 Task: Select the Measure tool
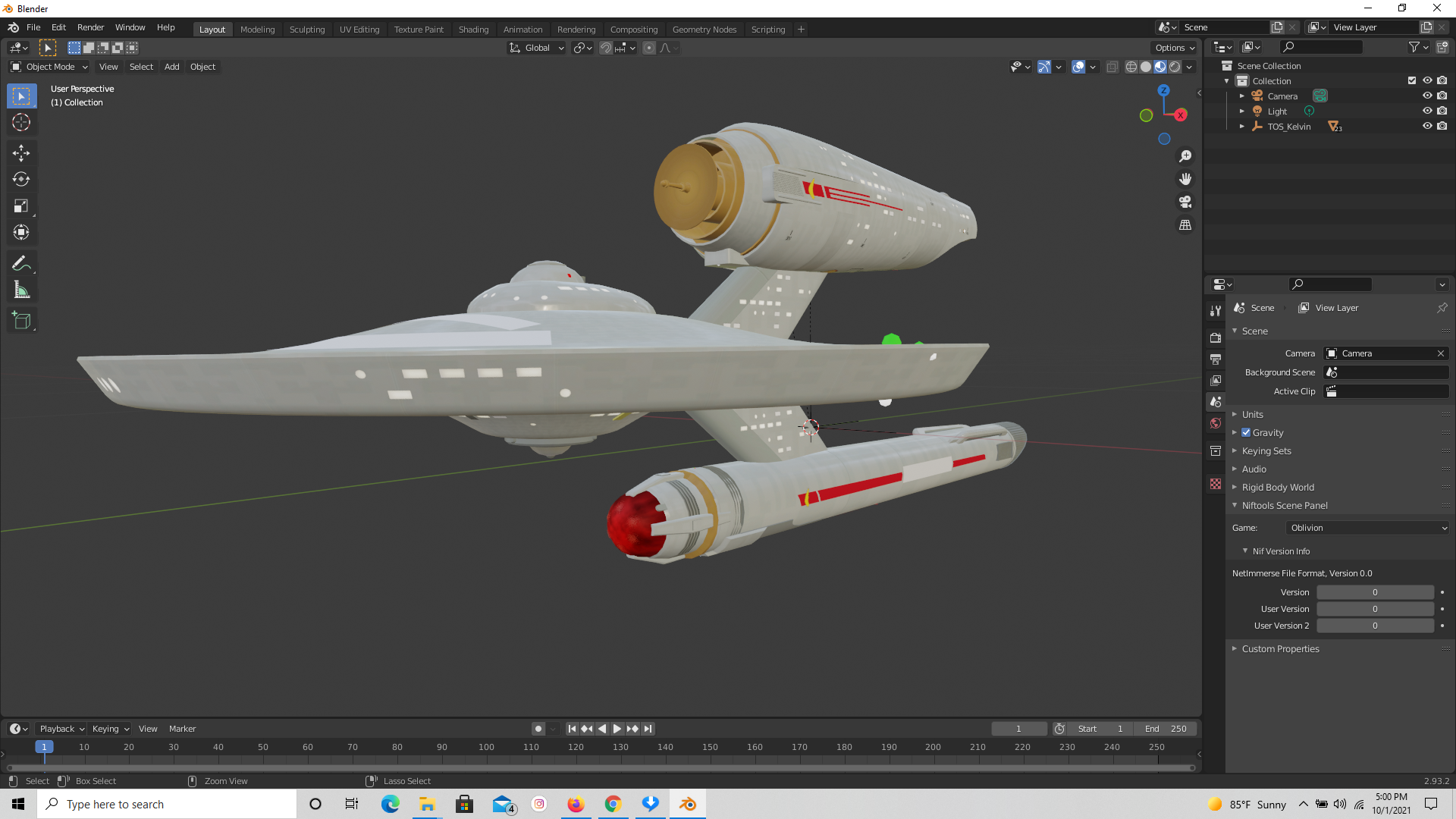click(x=21, y=290)
